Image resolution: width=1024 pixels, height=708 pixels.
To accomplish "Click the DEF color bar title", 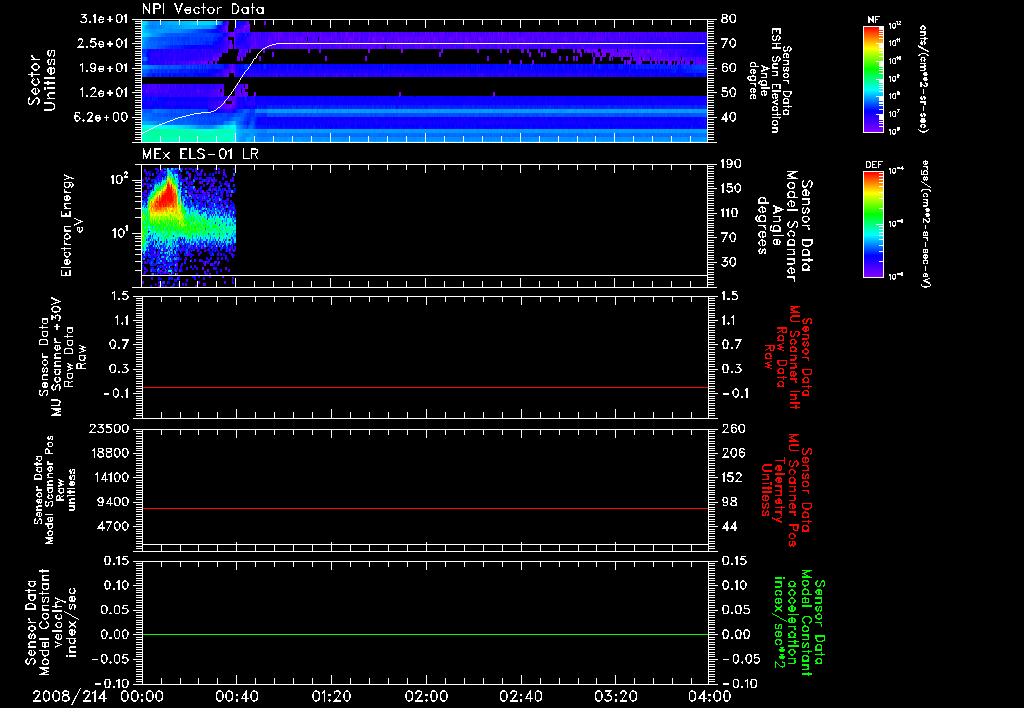I will (874, 165).
